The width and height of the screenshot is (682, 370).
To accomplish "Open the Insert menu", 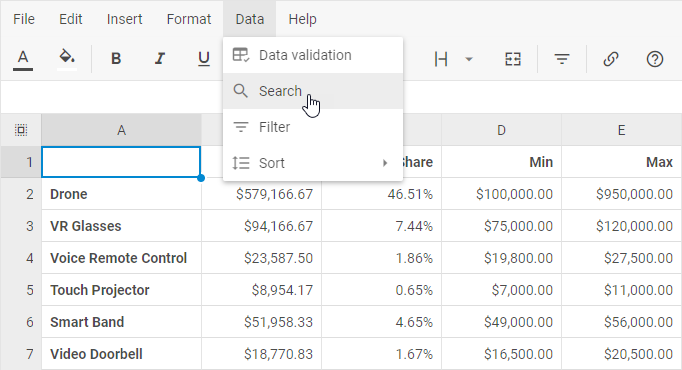I will coord(124,19).
